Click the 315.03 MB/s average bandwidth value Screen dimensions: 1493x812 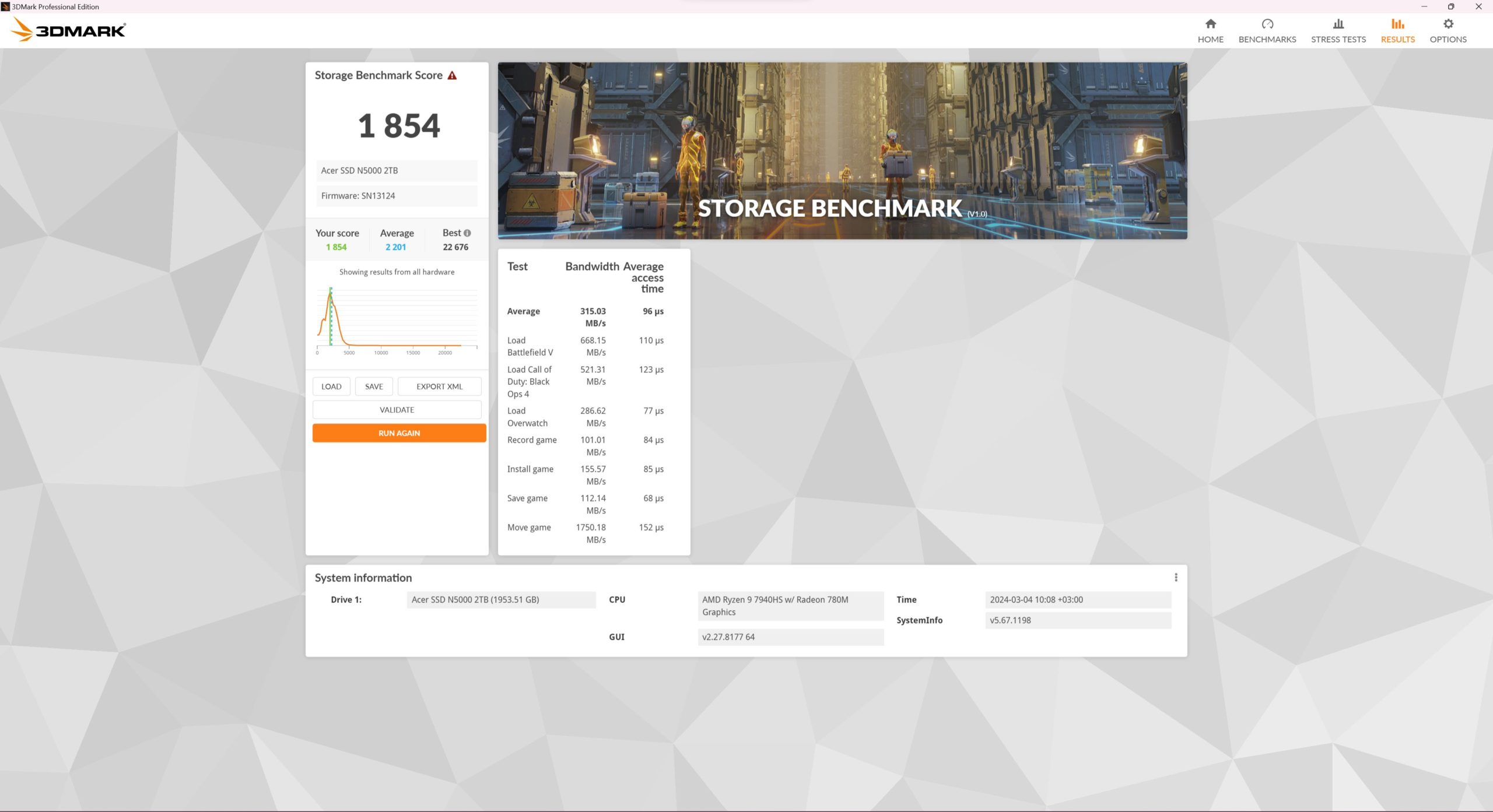point(593,317)
